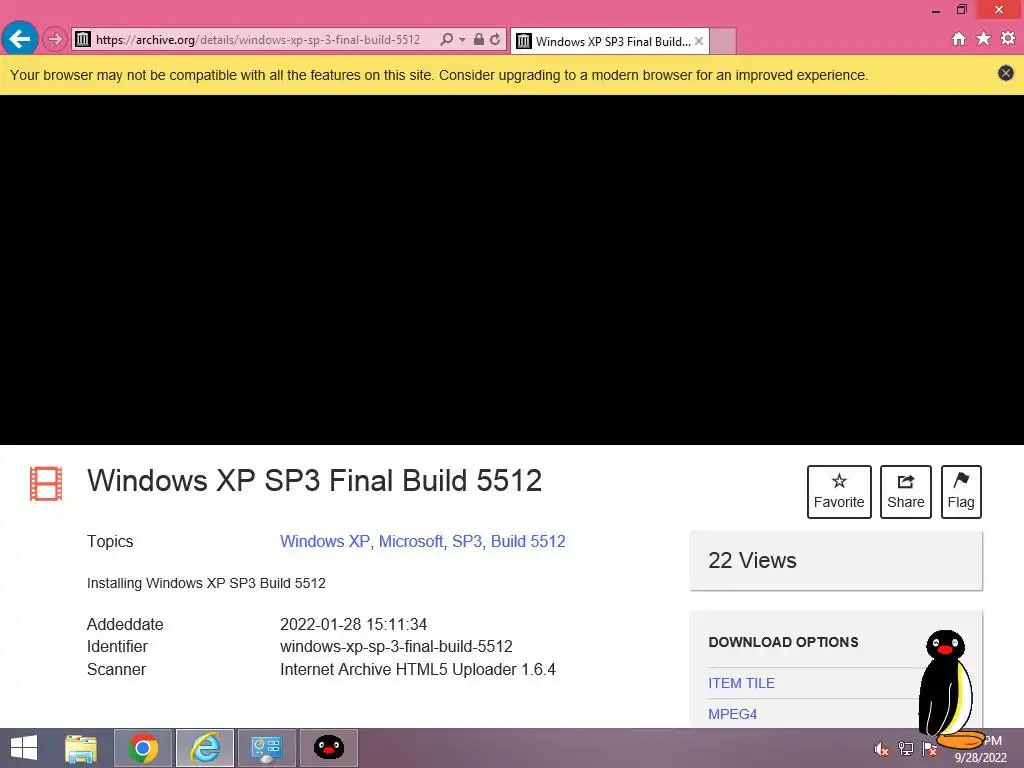Click the 22 Views box
Viewport: 1024px width, 768px height.
836,560
